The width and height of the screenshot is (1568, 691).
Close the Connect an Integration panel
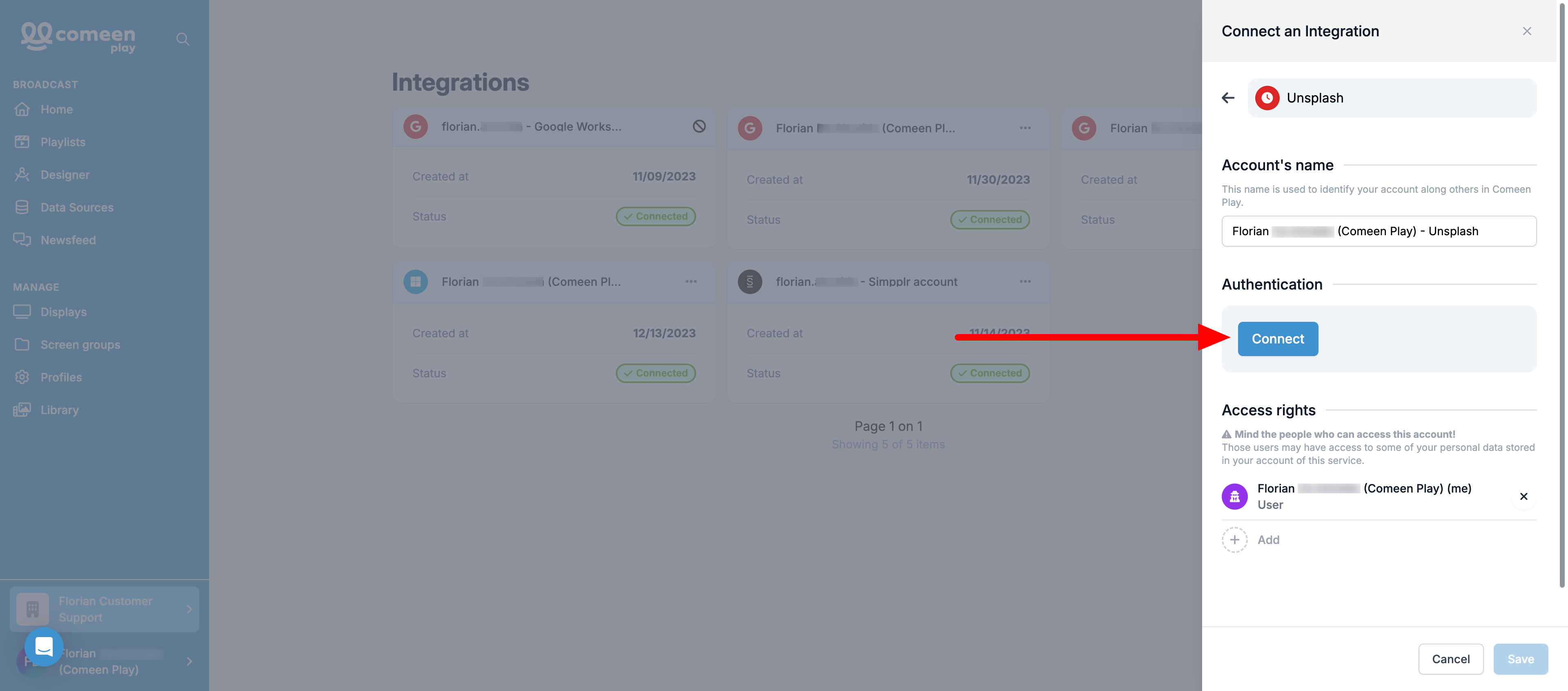(x=1527, y=31)
